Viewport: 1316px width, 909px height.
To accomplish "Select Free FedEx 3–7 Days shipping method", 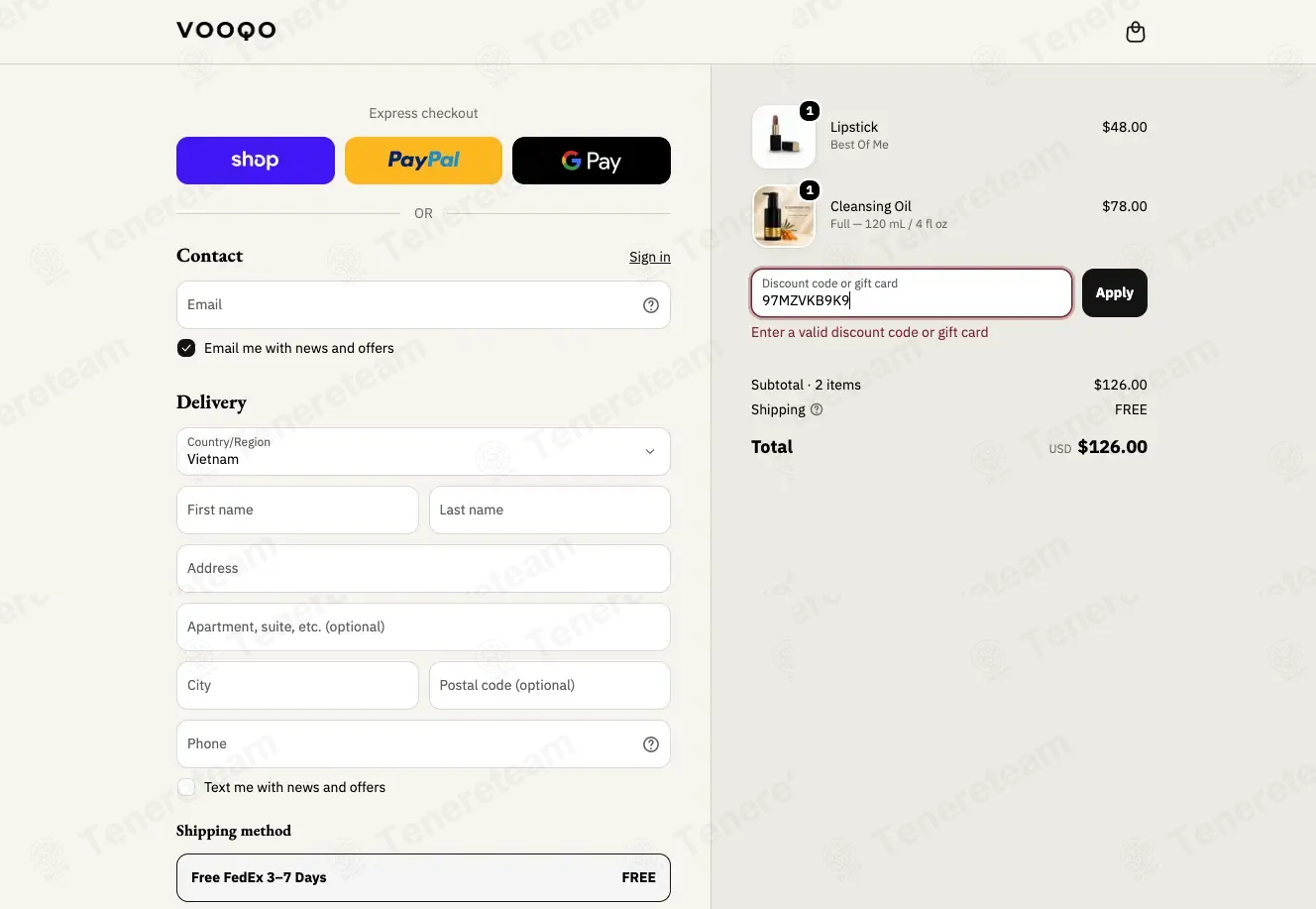I will [423, 878].
